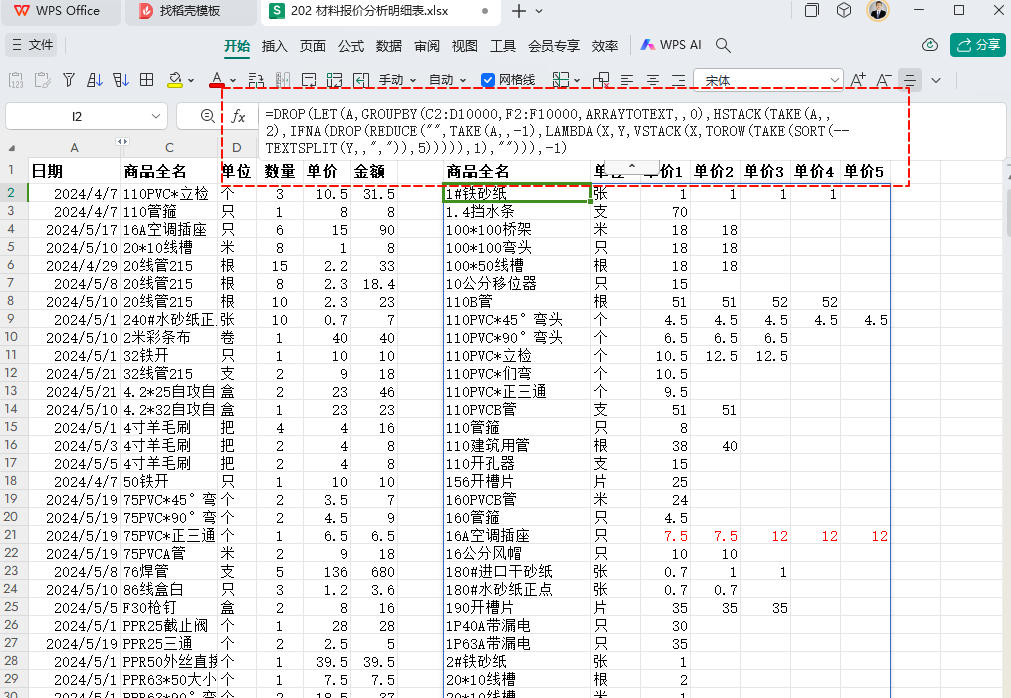Toggle the 网格线 gridlines checkbox
This screenshot has height=698, width=1011.
point(488,80)
